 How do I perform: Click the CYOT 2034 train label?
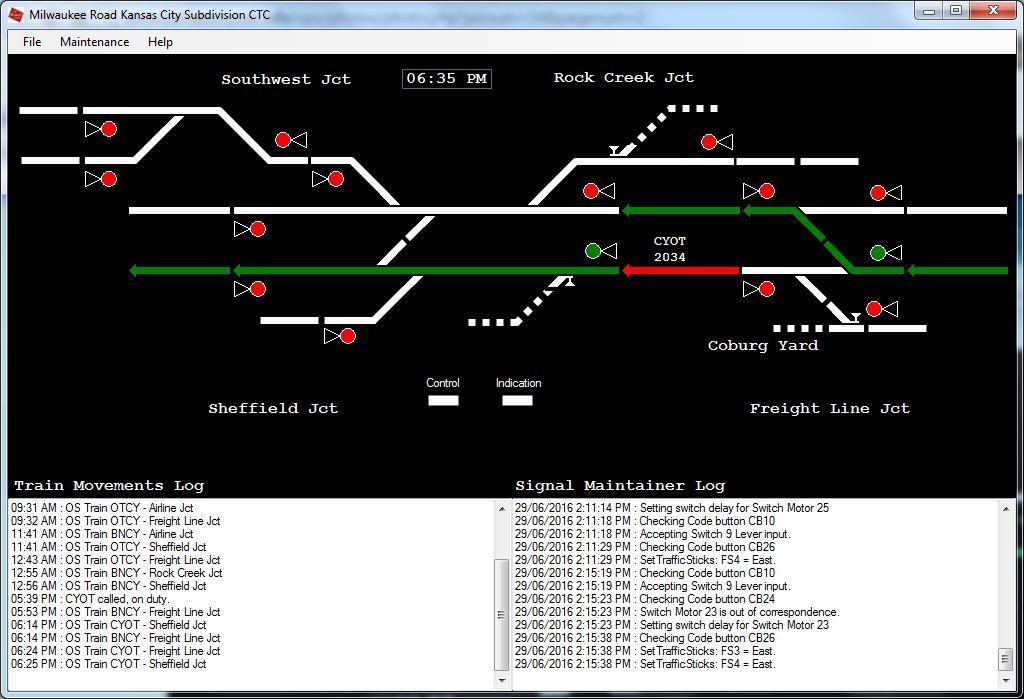pos(670,249)
